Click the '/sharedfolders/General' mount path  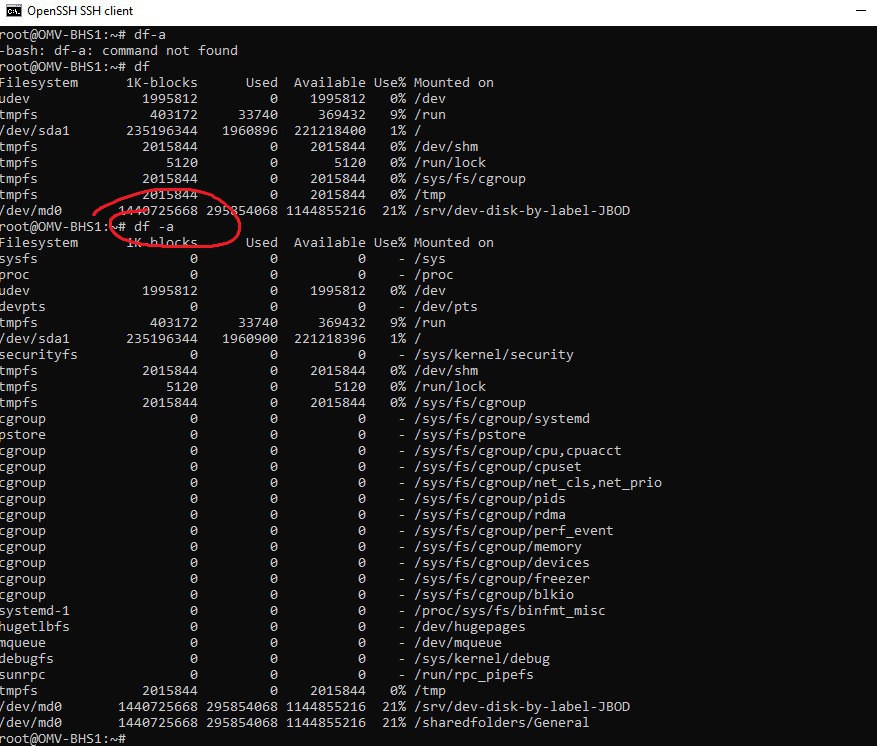pos(502,723)
